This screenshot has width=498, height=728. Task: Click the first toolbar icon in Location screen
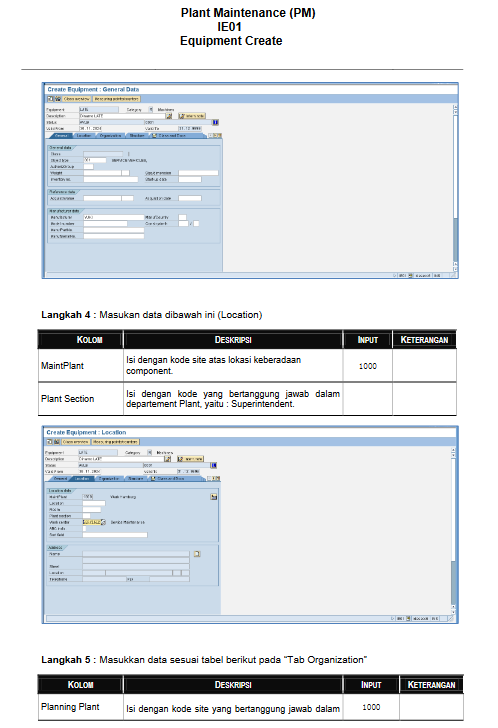50,442
